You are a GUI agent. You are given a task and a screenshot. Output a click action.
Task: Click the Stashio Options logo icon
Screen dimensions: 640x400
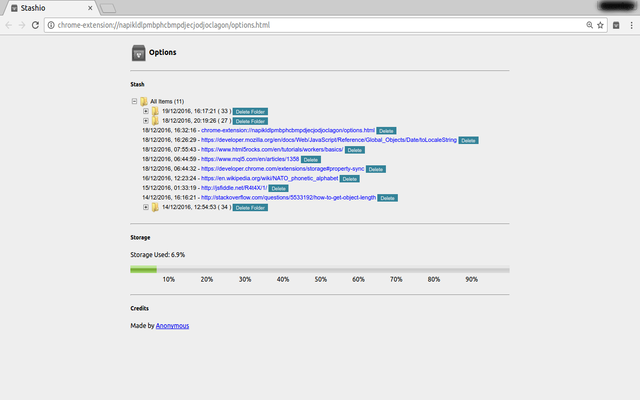(138, 53)
